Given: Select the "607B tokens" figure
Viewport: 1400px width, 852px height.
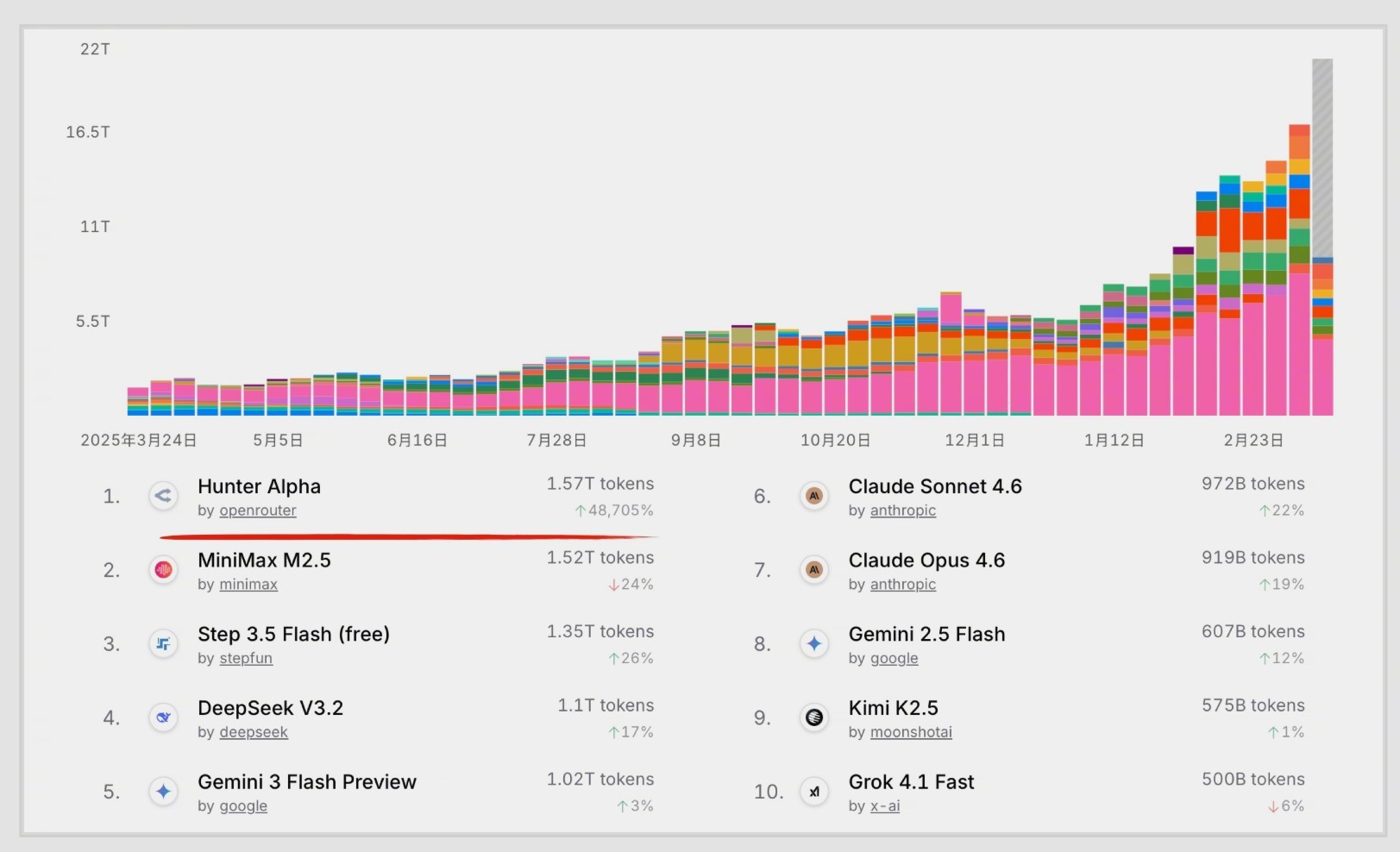Looking at the screenshot, I should tap(1252, 632).
